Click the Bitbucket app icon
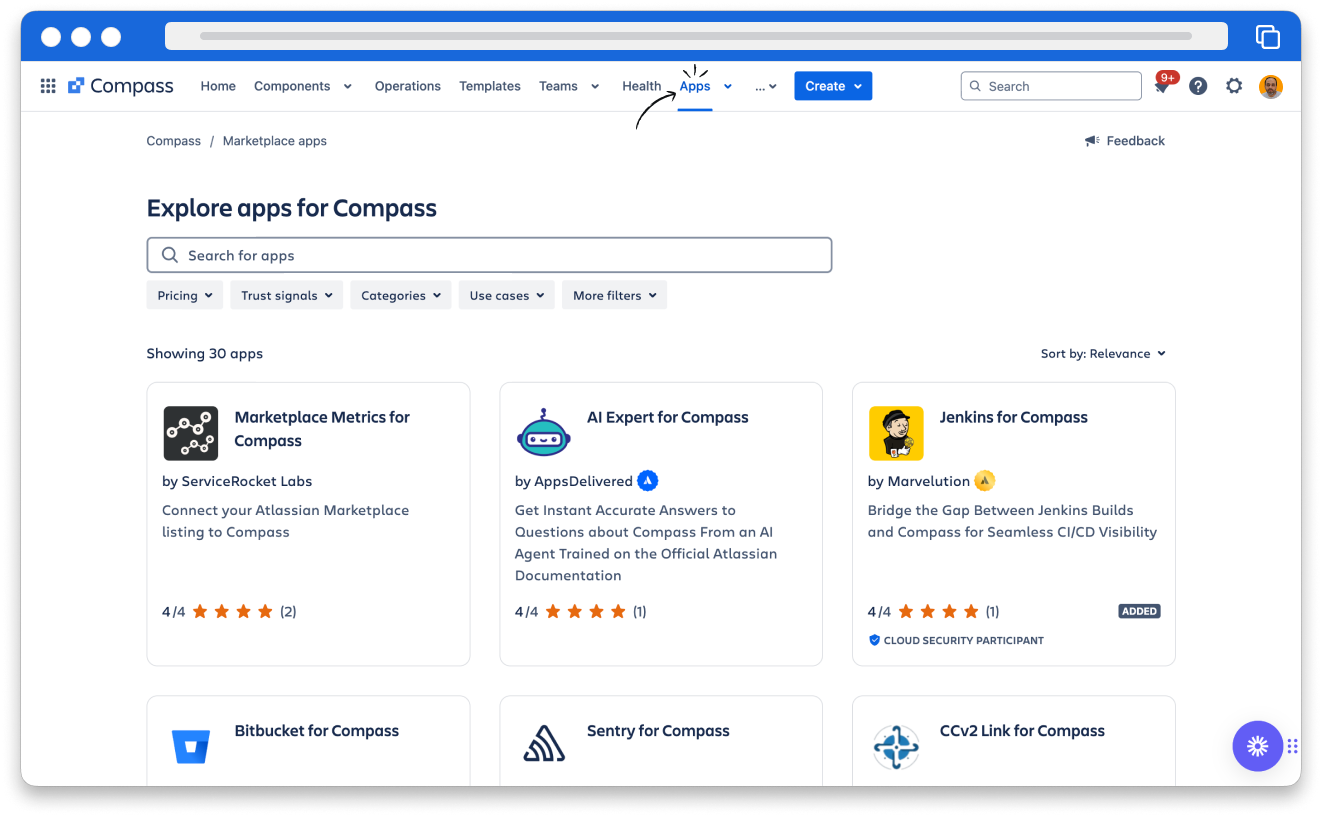This screenshot has height=817, width=1322. click(190, 746)
